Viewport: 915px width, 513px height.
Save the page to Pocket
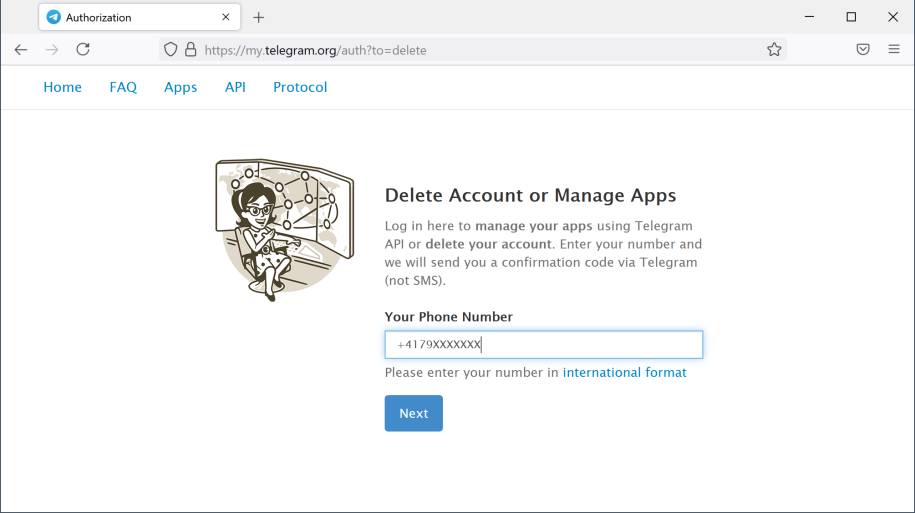click(863, 50)
